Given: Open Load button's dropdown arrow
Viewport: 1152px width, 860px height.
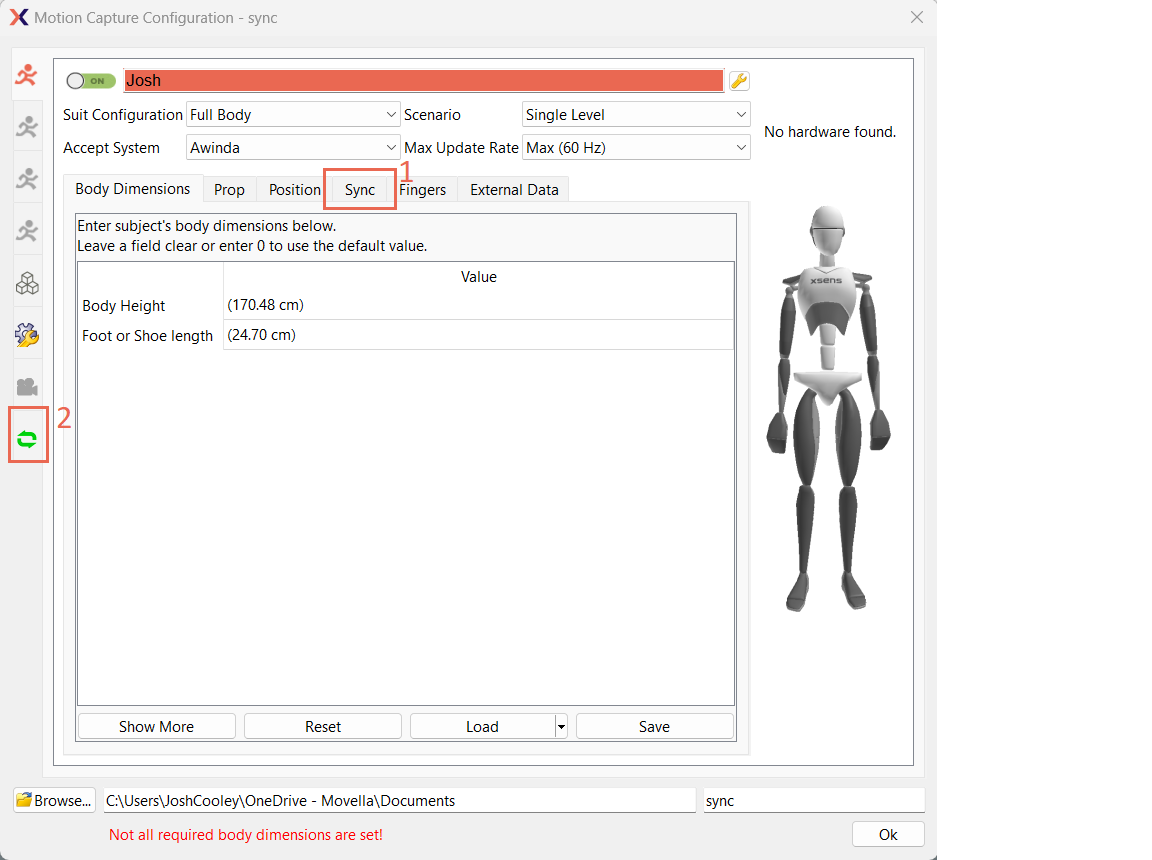Looking at the screenshot, I should [x=561, y=727].
